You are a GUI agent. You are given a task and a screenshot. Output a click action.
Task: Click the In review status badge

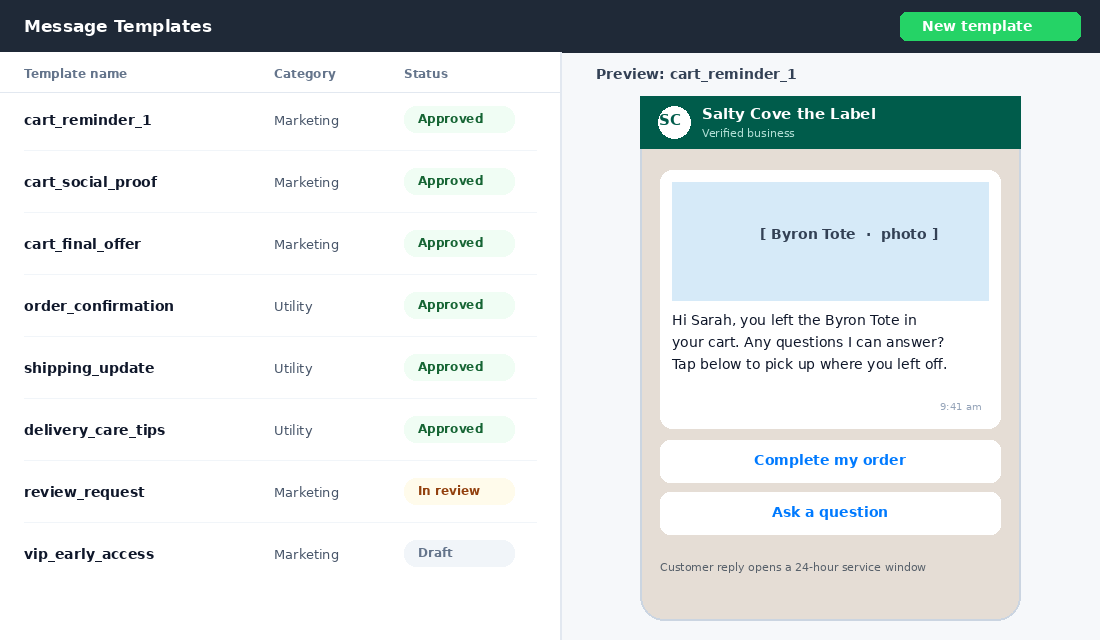pos(459,491)
